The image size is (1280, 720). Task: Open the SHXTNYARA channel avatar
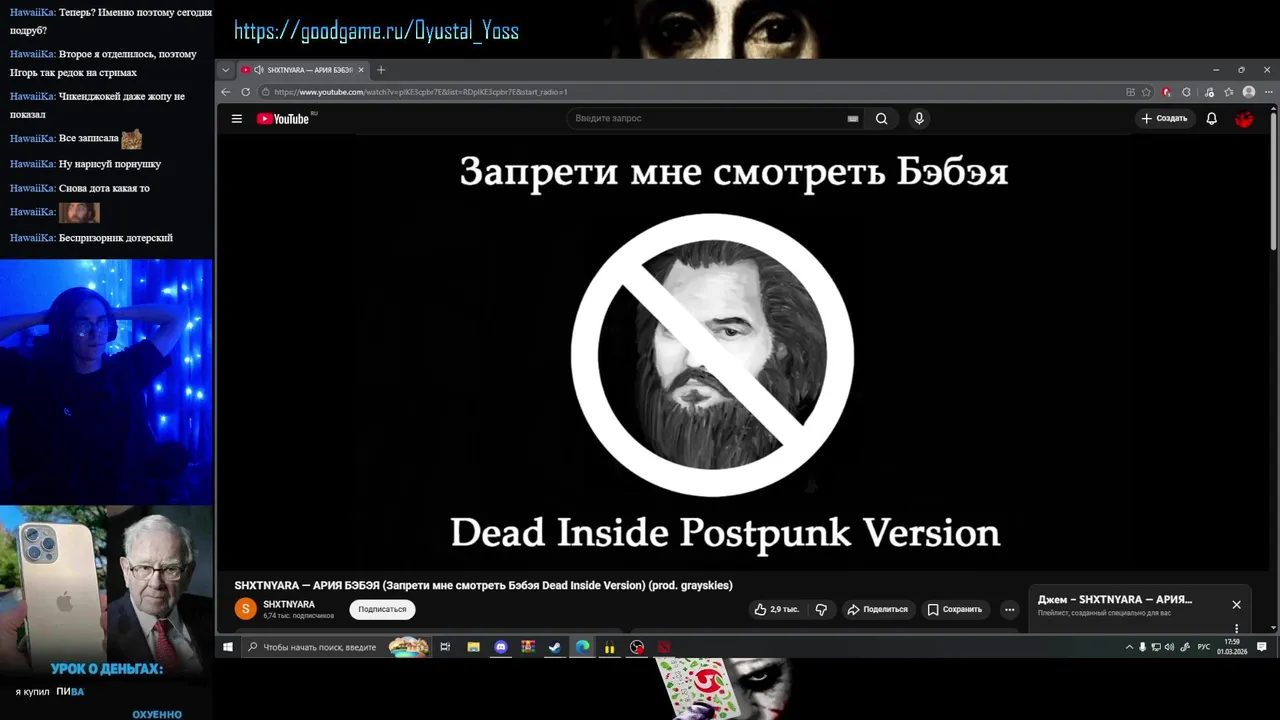click(x=246, y=609)
